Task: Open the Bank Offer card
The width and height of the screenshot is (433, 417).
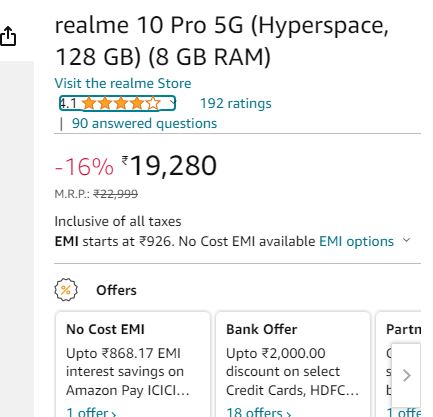Action: (x=293, y=364)
